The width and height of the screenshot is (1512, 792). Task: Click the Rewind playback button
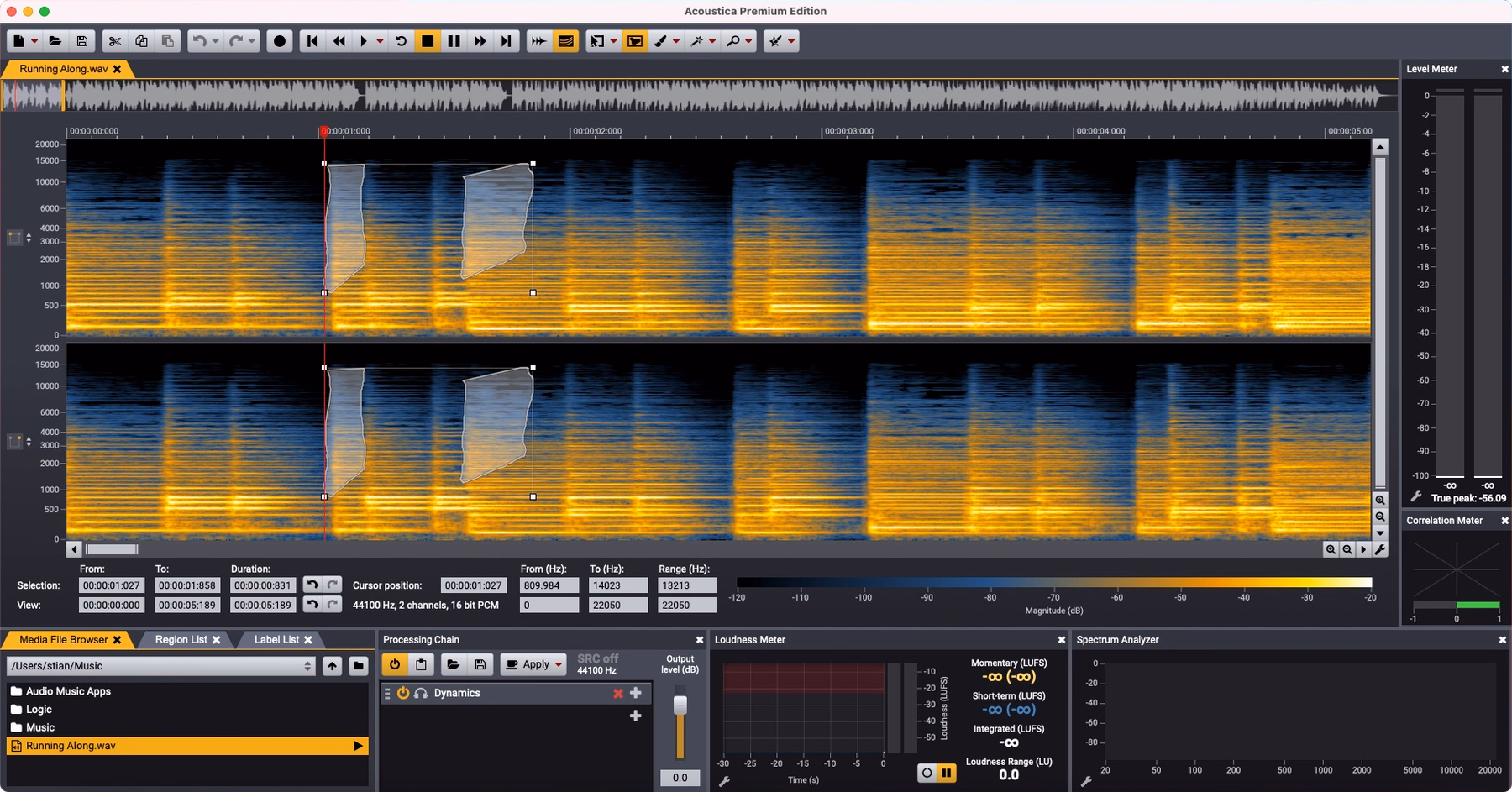339,41
